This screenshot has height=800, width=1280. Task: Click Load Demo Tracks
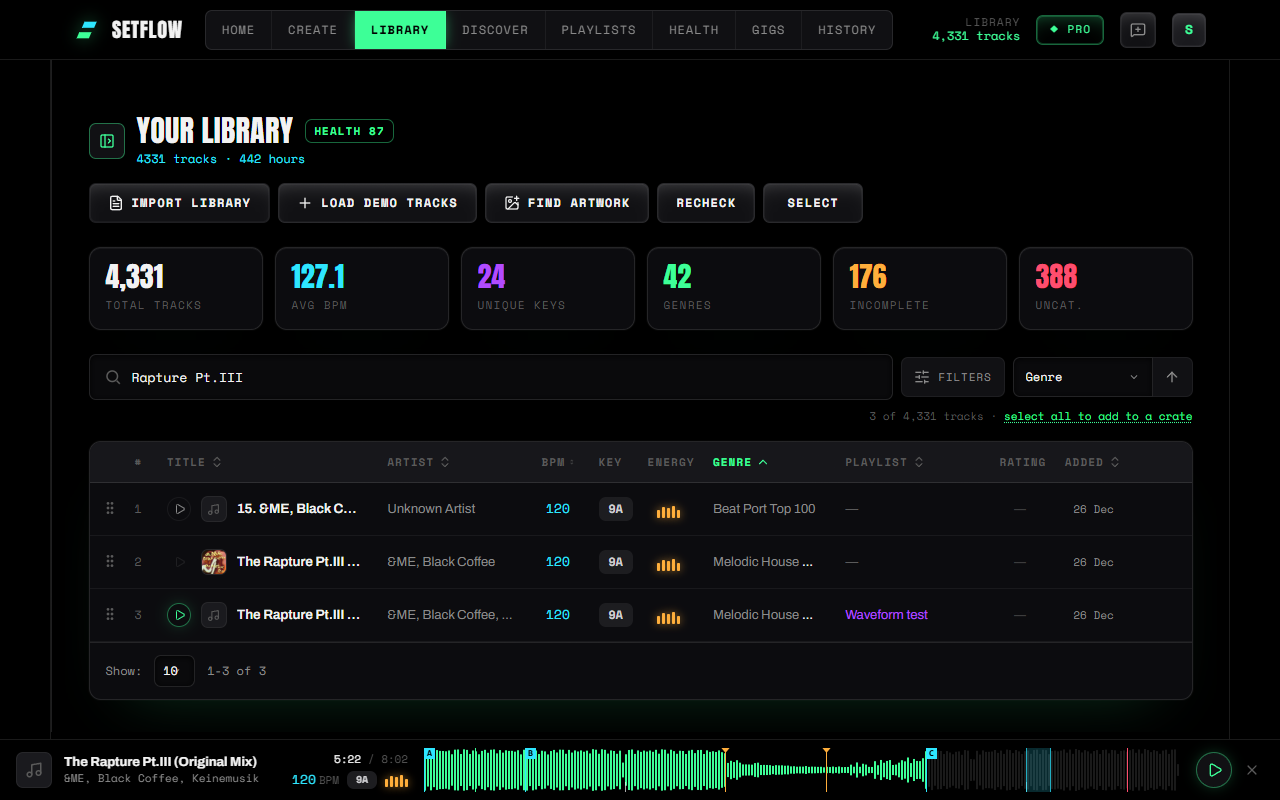[377, 203]
